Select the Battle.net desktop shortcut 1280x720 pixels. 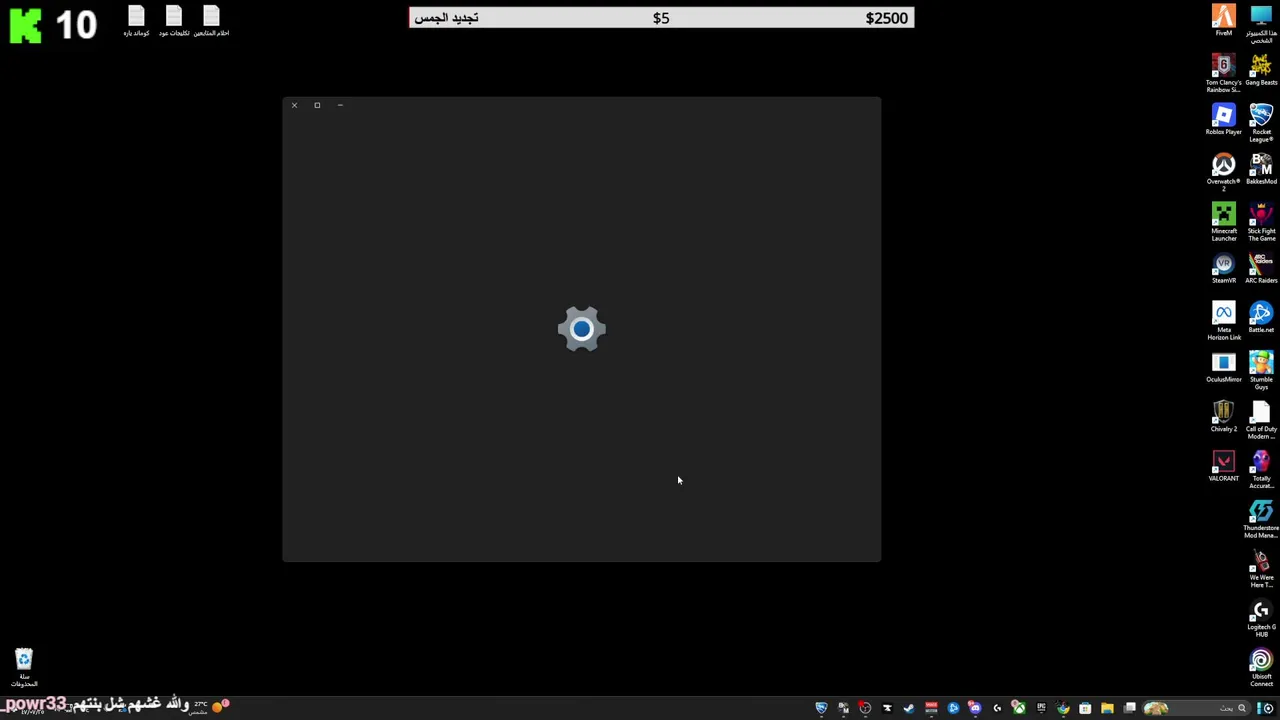click(1261, 317)
